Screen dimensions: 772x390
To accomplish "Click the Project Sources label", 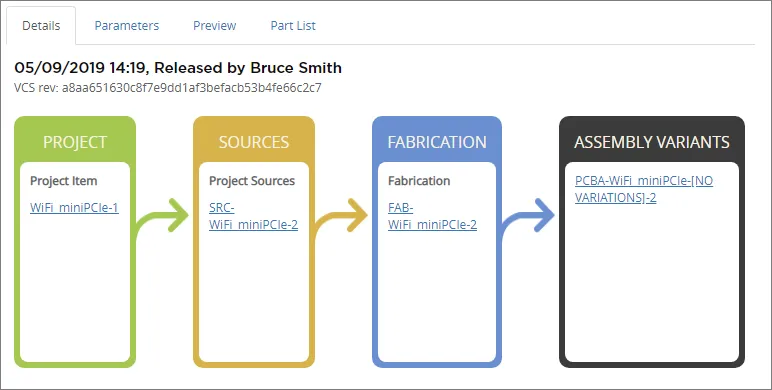I will (252, 181).
